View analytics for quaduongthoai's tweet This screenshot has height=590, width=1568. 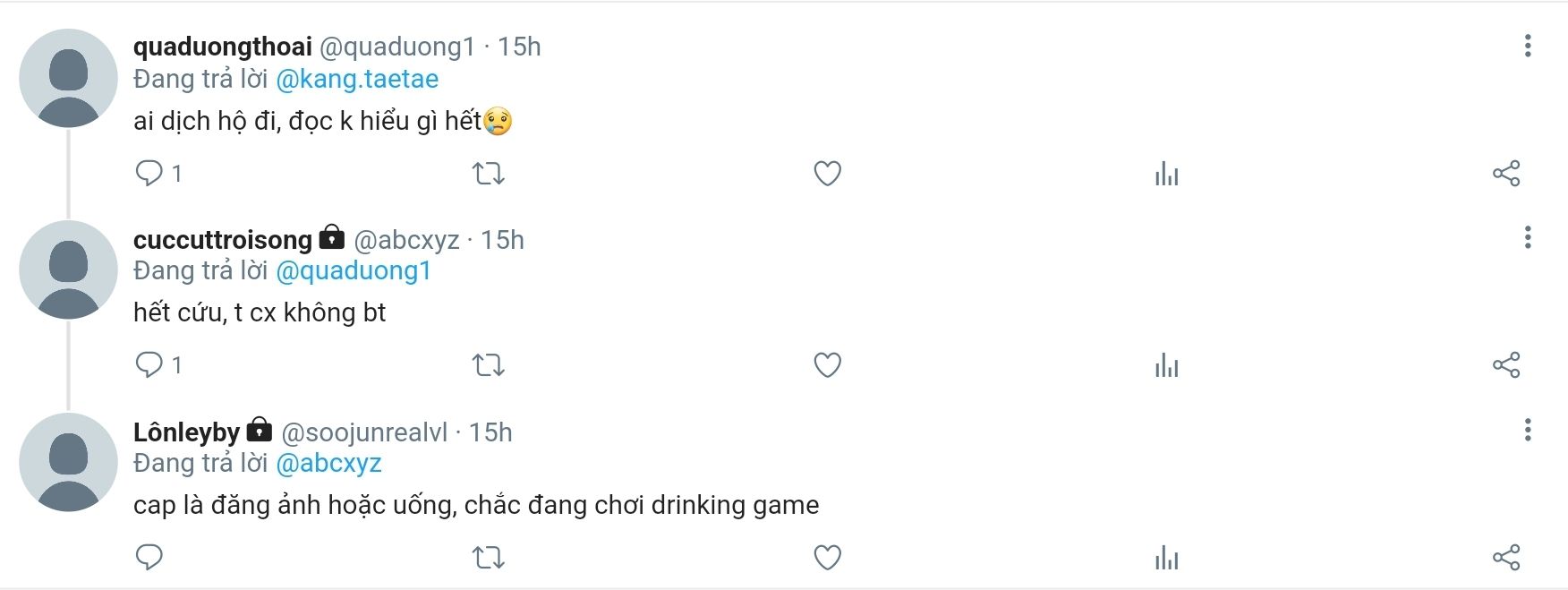tap(1166, 174)
